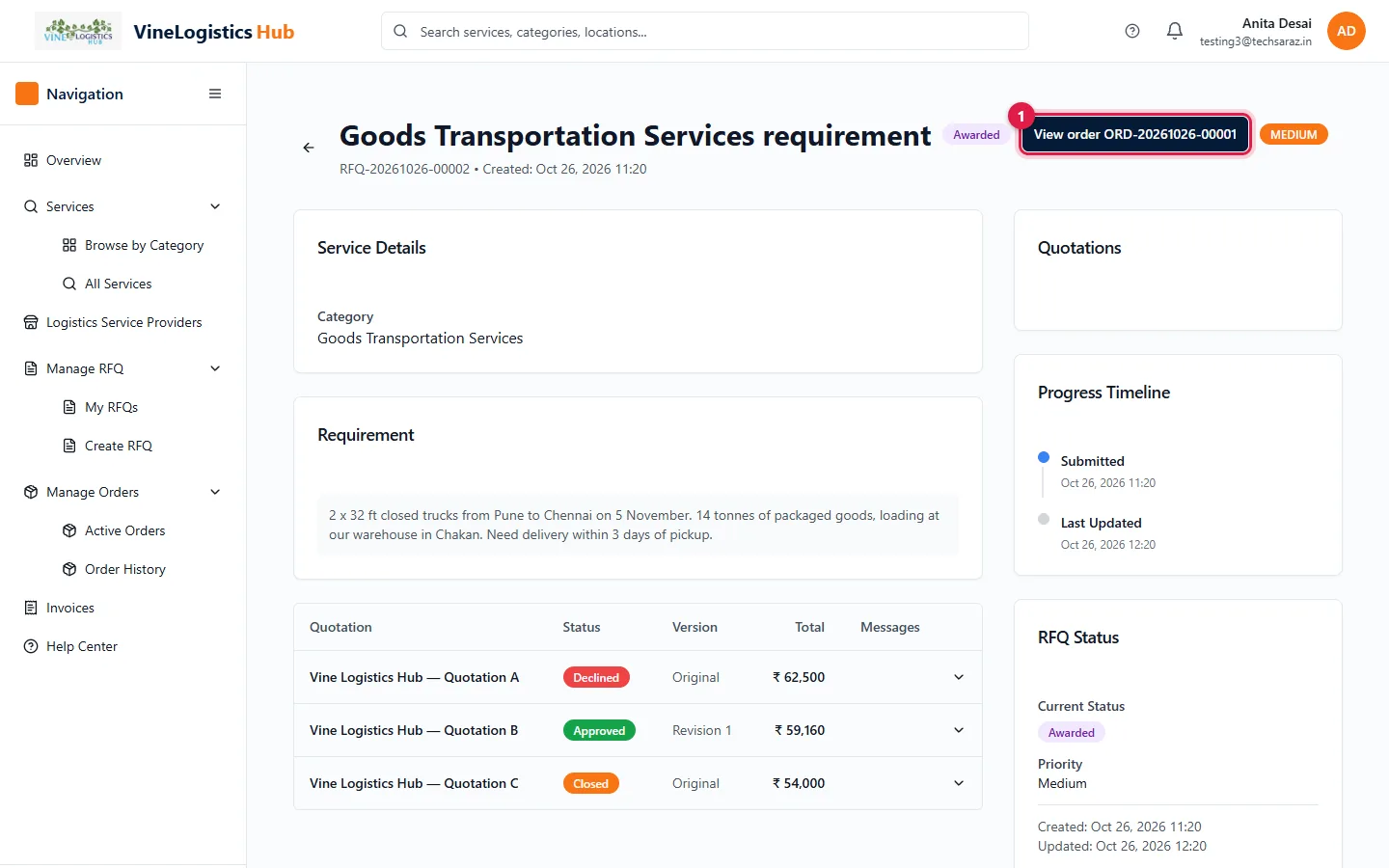This screenshot has width=1389, height=868.
Task: Click the Last Updated timeline marker dot
Action: 1044,519
